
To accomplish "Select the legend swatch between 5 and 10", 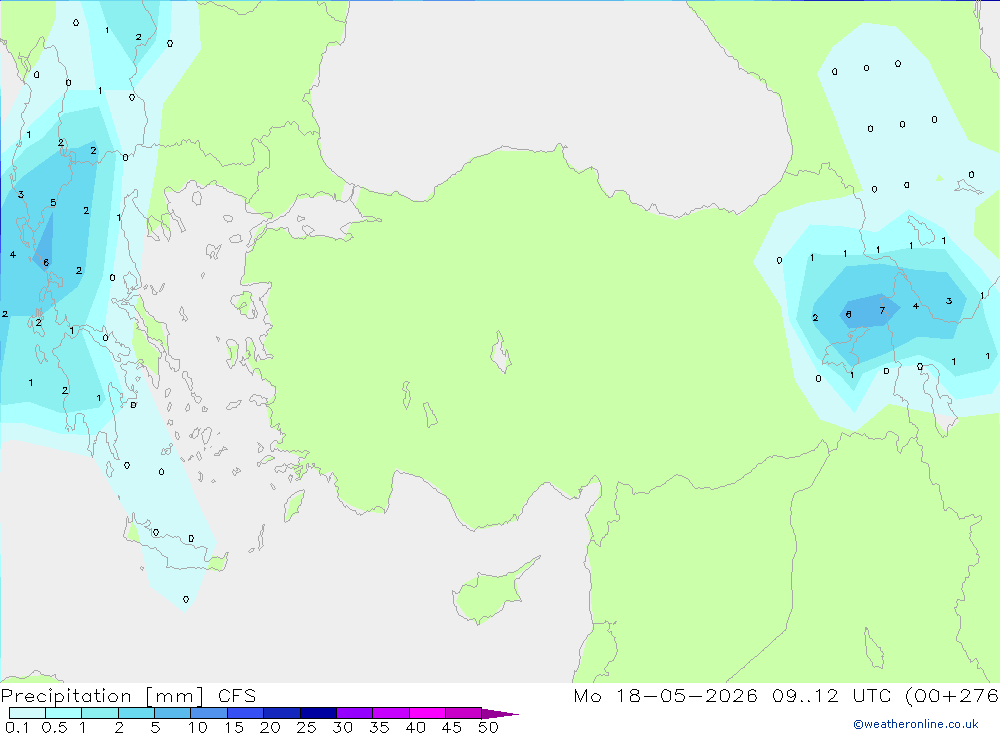I will [173, 713].
